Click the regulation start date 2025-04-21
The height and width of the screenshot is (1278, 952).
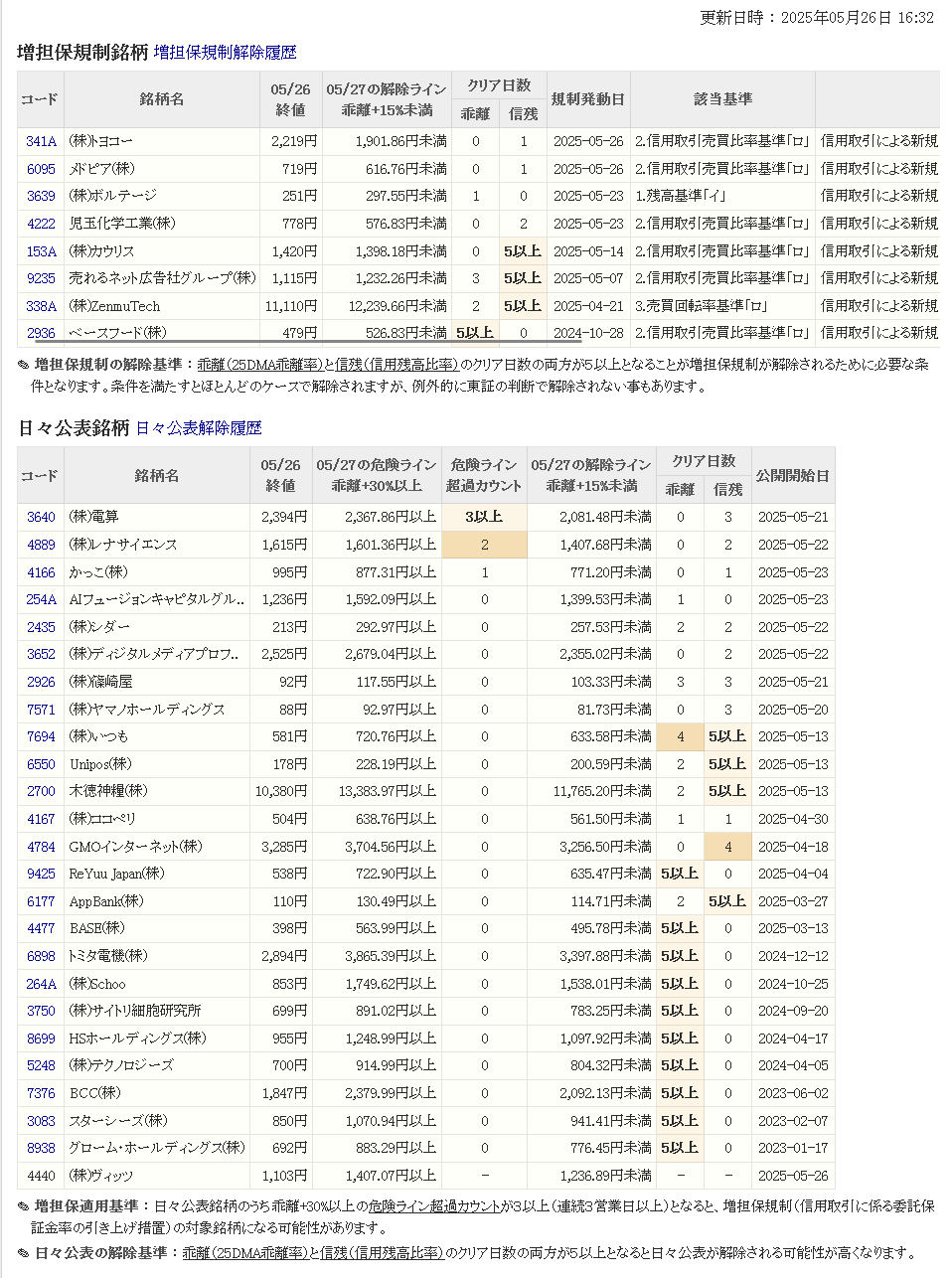588,306
